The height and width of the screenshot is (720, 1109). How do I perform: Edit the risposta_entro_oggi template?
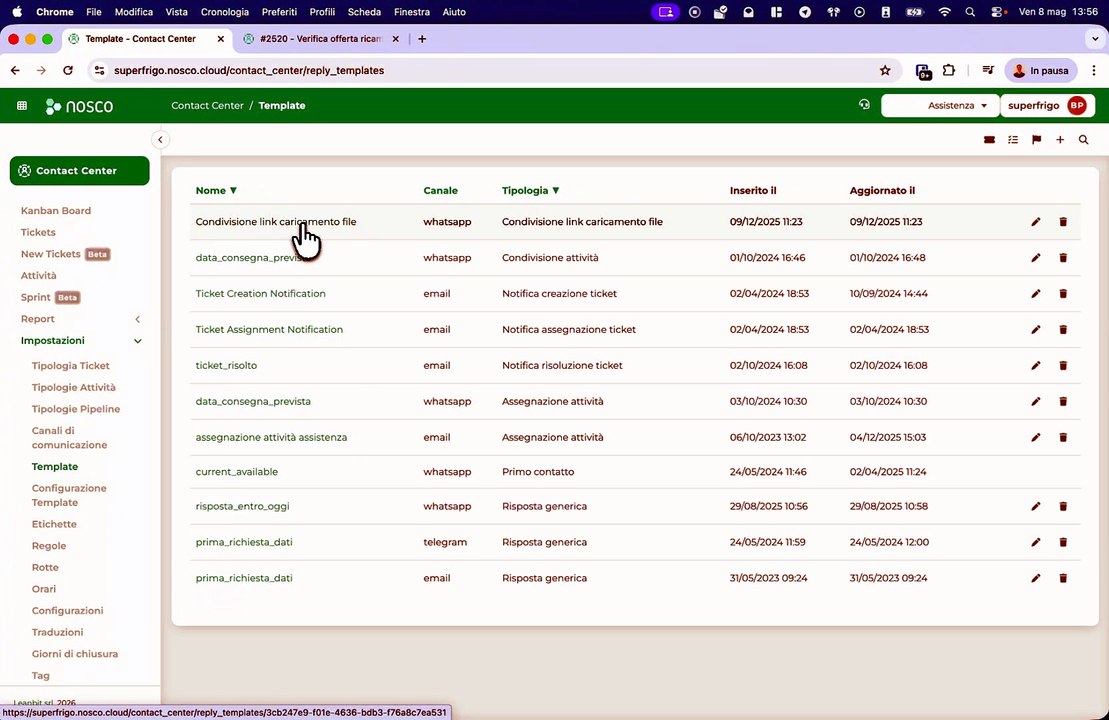tap(1035, 506)
